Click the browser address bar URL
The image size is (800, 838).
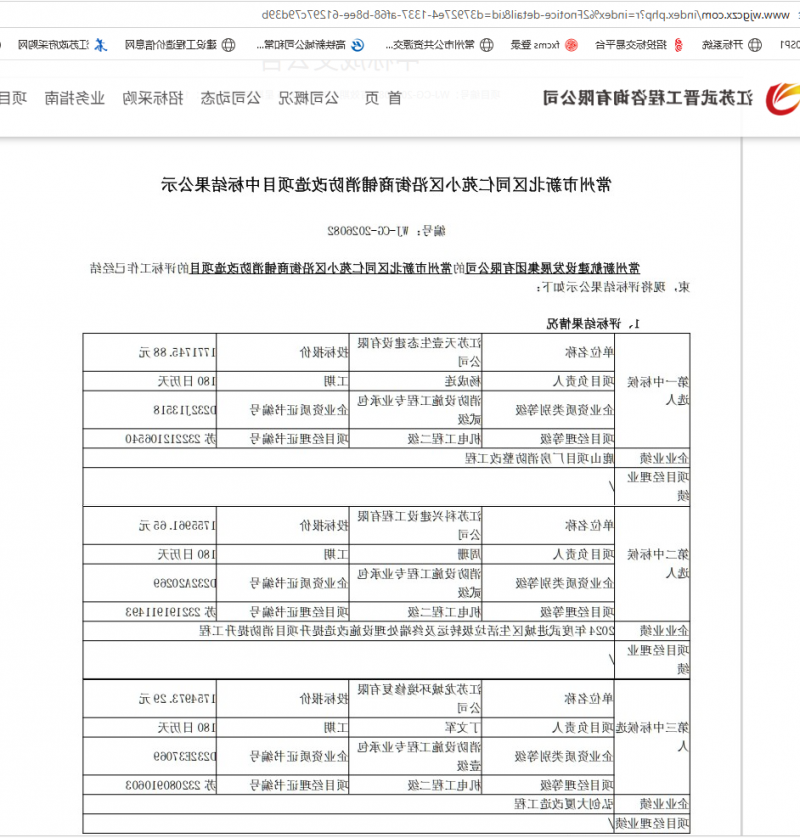[525, 15]
